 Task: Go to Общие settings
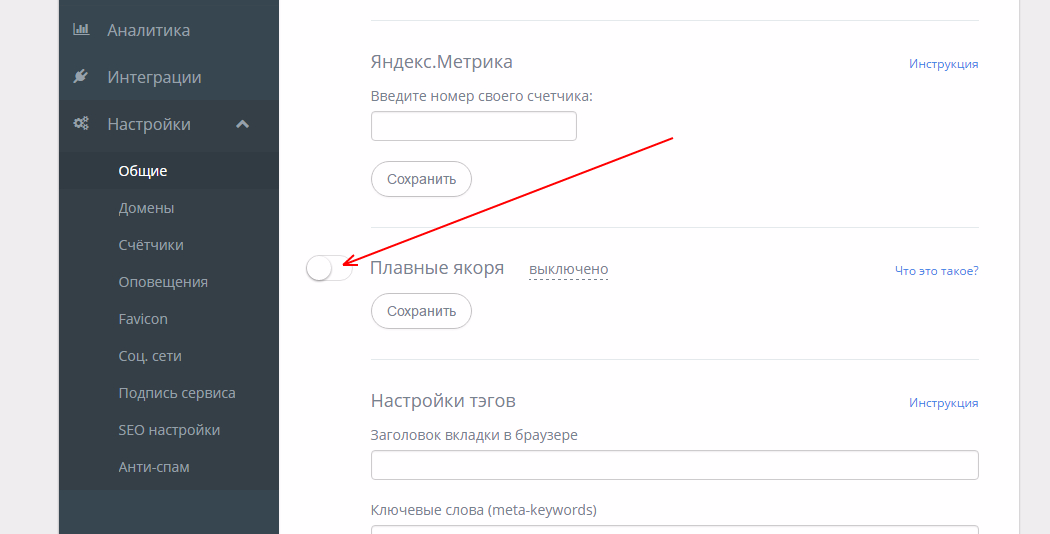(x=143, y=171)
